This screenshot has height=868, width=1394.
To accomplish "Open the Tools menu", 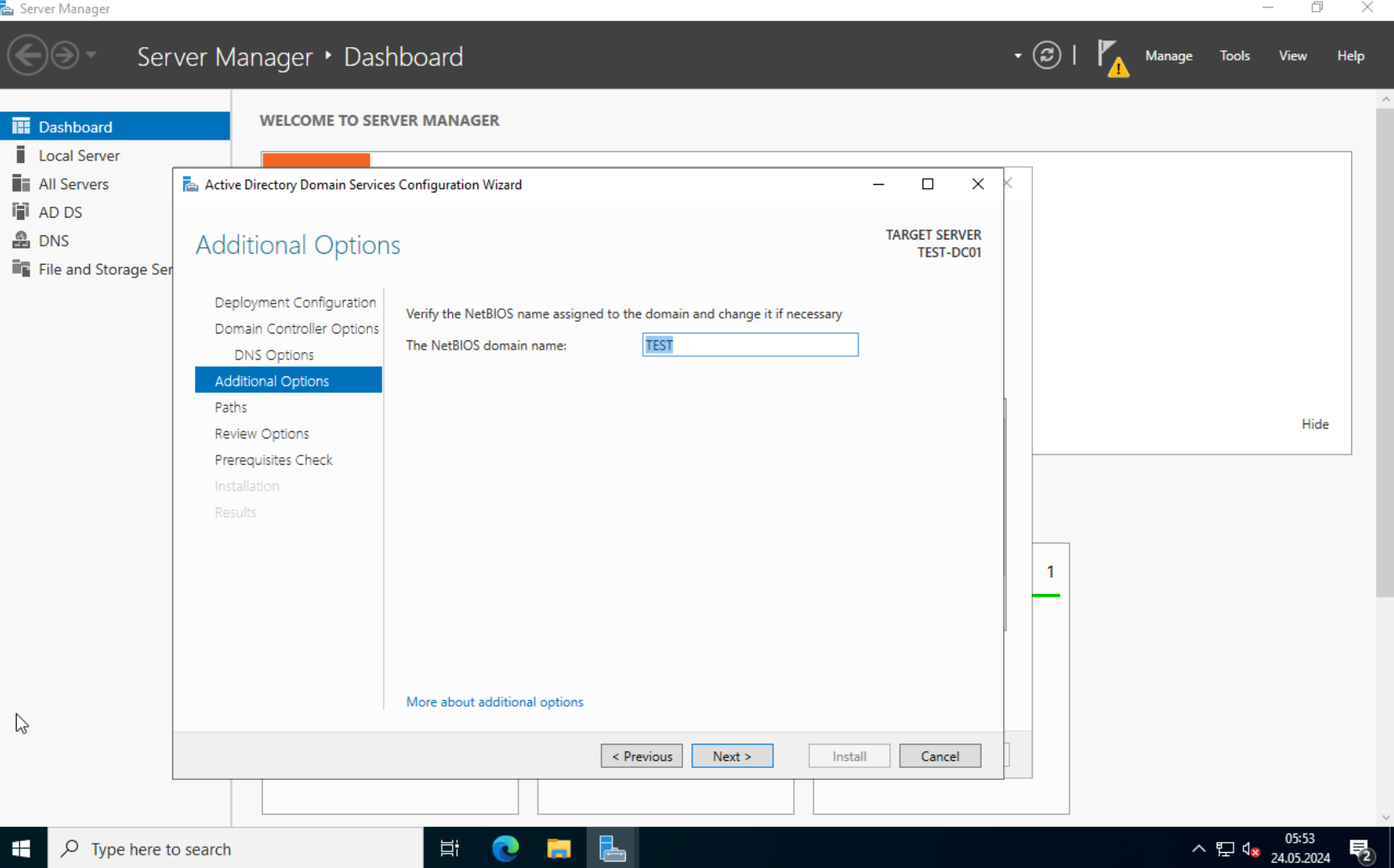I will [x=1234, y=55].
